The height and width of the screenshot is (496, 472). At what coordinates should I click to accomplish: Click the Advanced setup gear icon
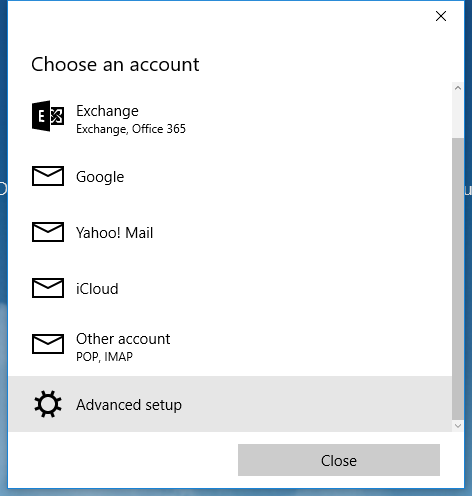(x=48, y=404)
